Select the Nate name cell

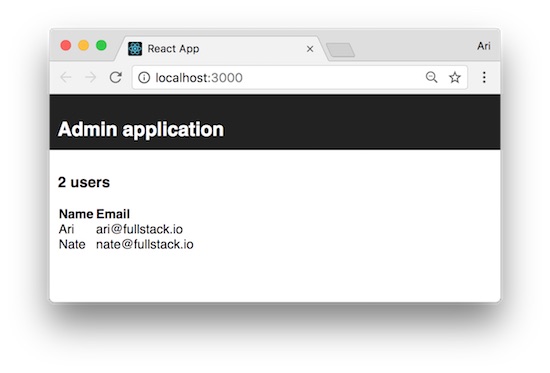pyautogui.click(x=72, y=244)
